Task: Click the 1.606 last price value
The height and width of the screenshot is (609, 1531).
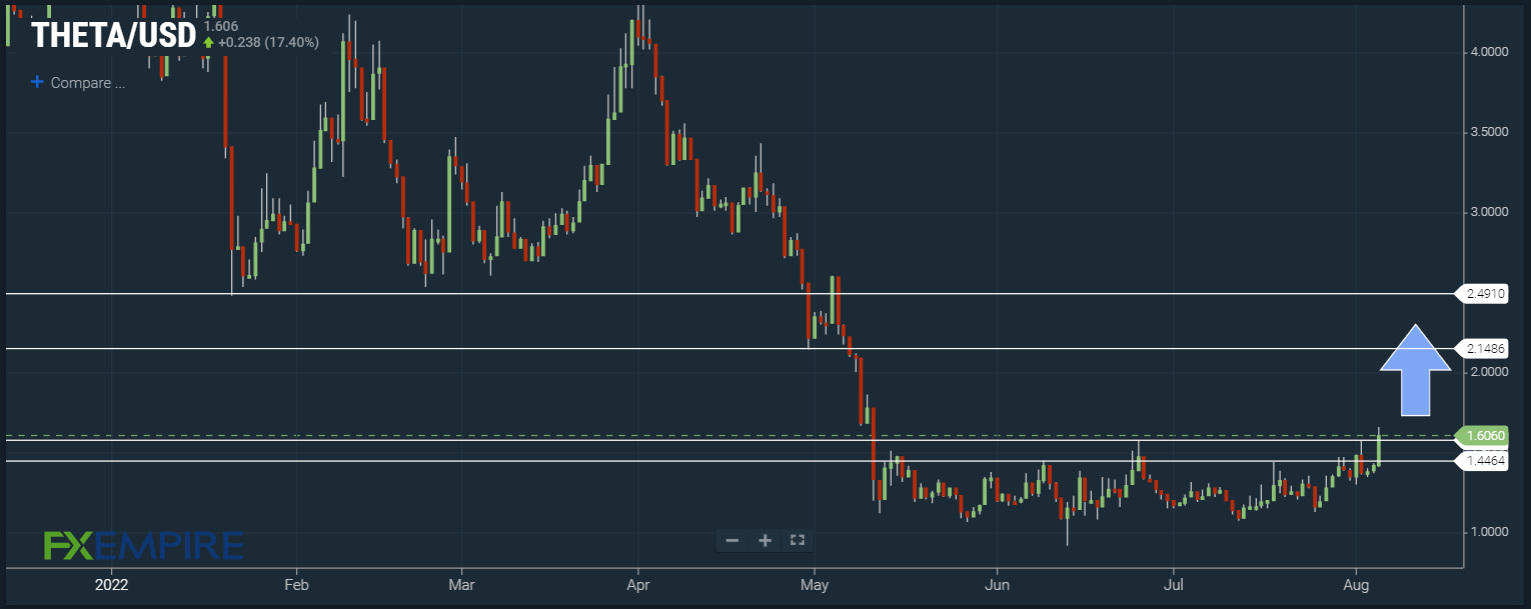Action: pyautogui.click(x=221, y=26)
